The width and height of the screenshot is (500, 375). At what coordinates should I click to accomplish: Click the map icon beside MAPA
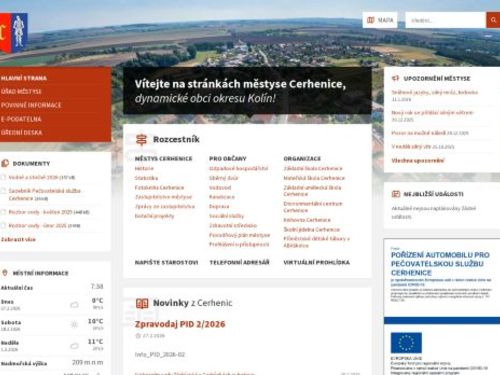370,20
